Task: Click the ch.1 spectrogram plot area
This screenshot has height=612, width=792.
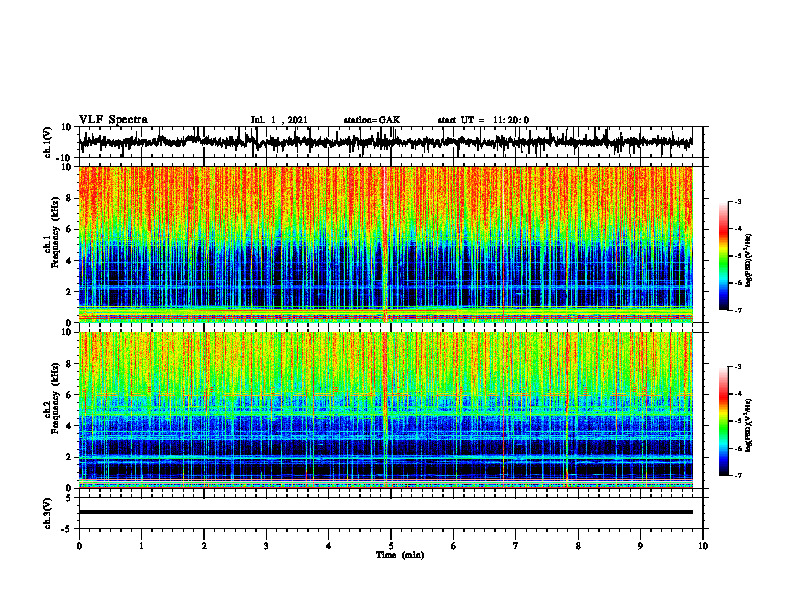Action: tap(385, 244)
